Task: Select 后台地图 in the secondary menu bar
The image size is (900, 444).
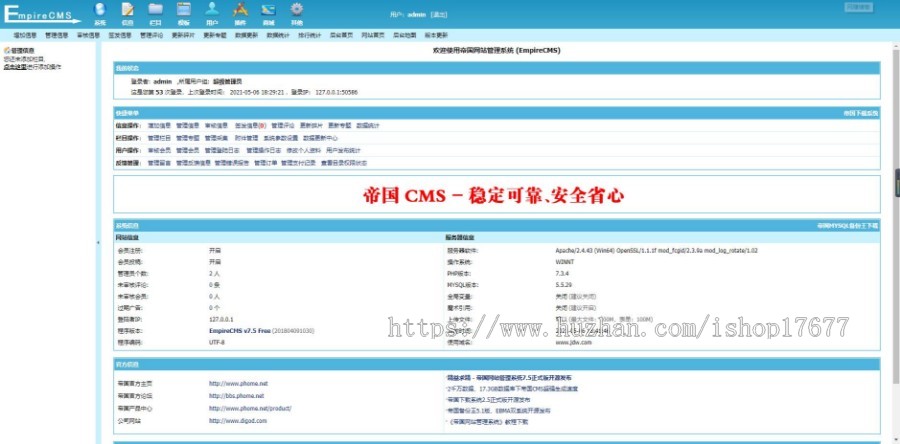Action: pos(404,36)
